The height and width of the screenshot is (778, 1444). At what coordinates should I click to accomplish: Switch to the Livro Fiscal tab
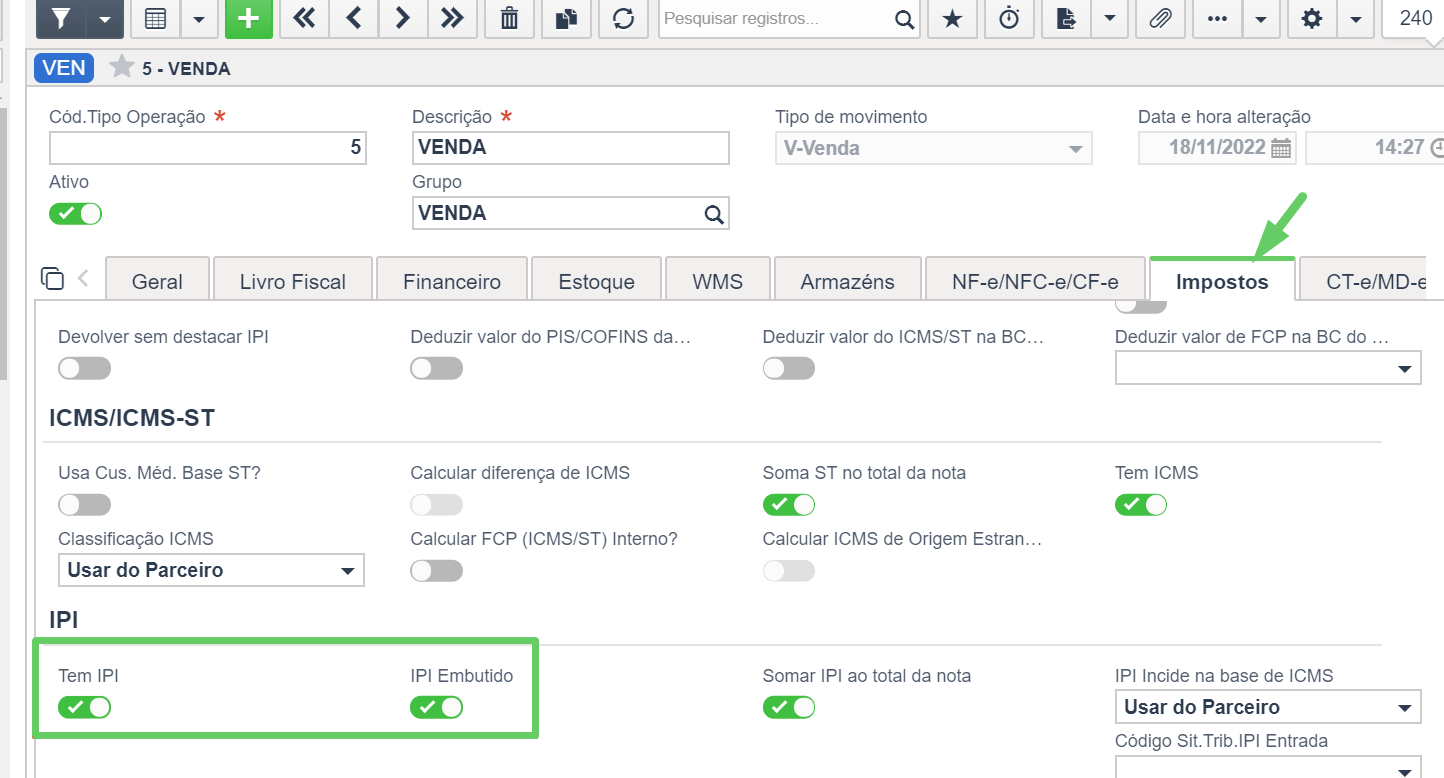pos(292,281)
